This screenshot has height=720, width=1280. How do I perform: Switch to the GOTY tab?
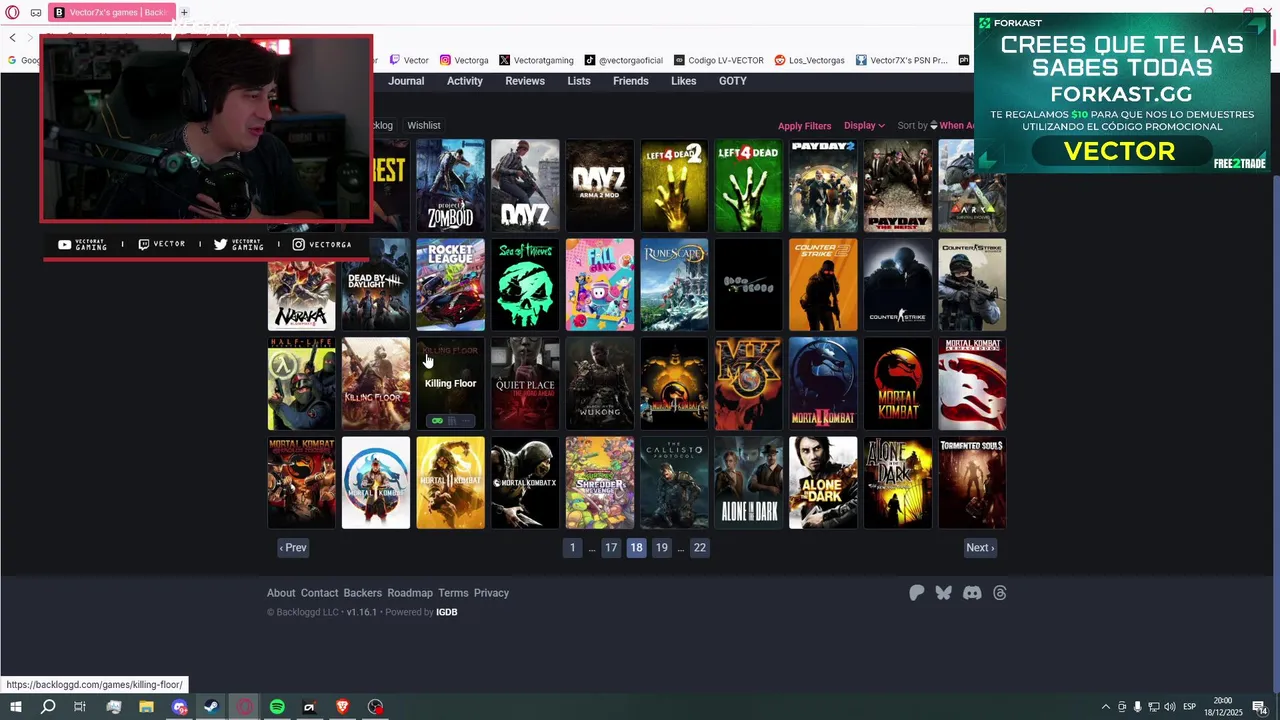pyautogui.click(x=733, y=81)
